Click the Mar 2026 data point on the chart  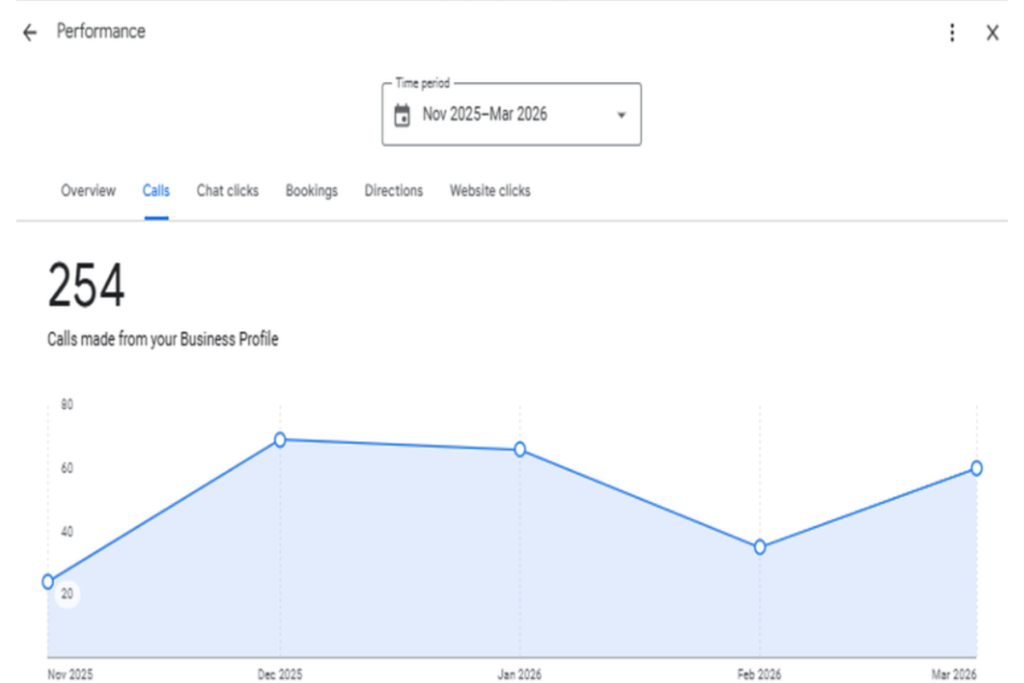tap(976, 468)
